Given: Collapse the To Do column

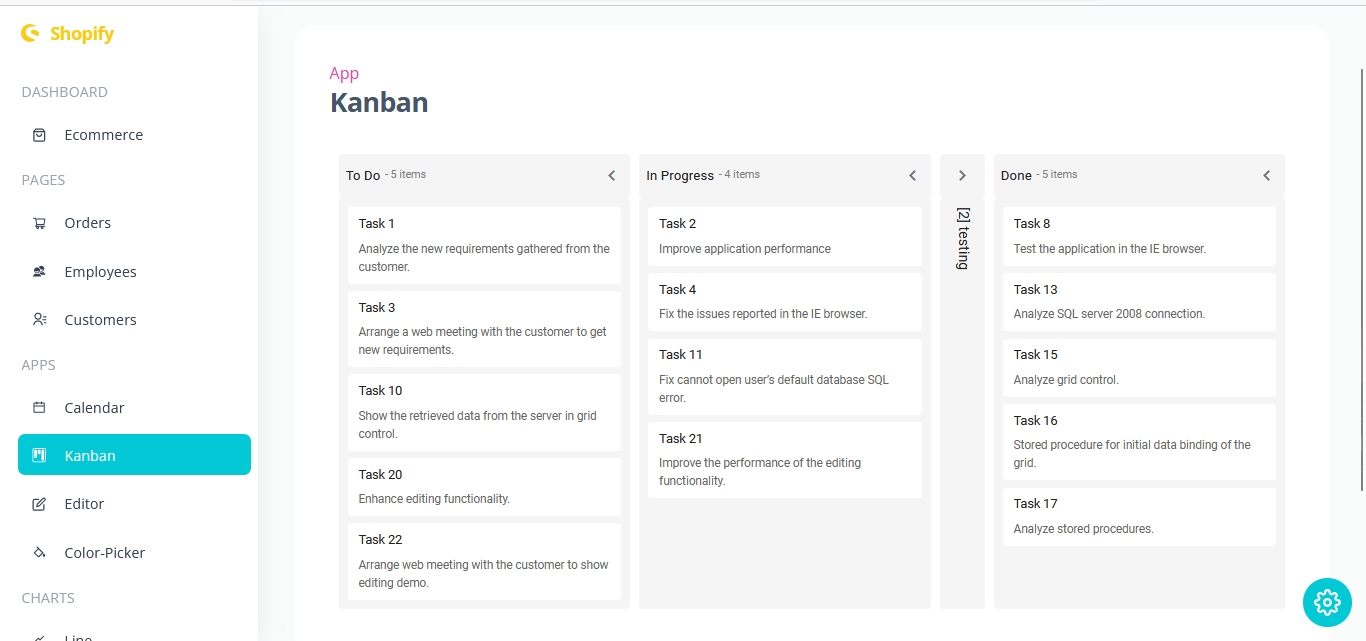Looking at the screenshot, I should (x=612, y=175).
